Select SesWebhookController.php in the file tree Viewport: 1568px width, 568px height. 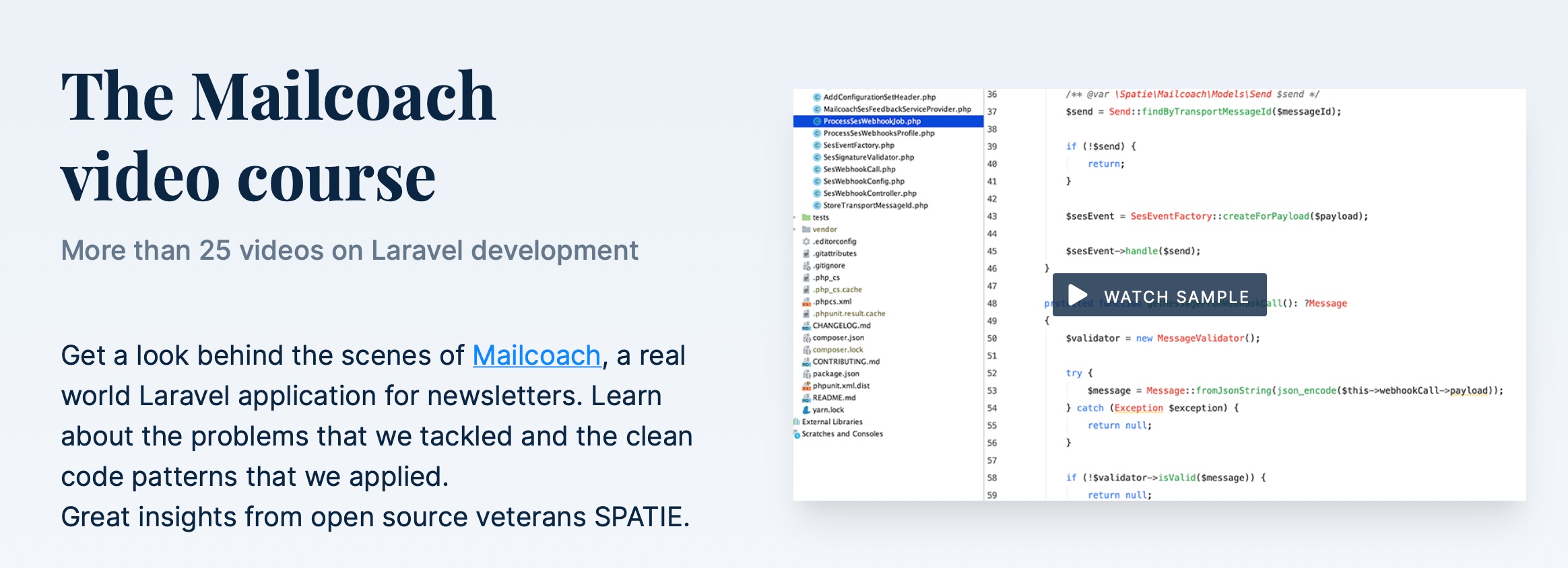coord(870,194)
